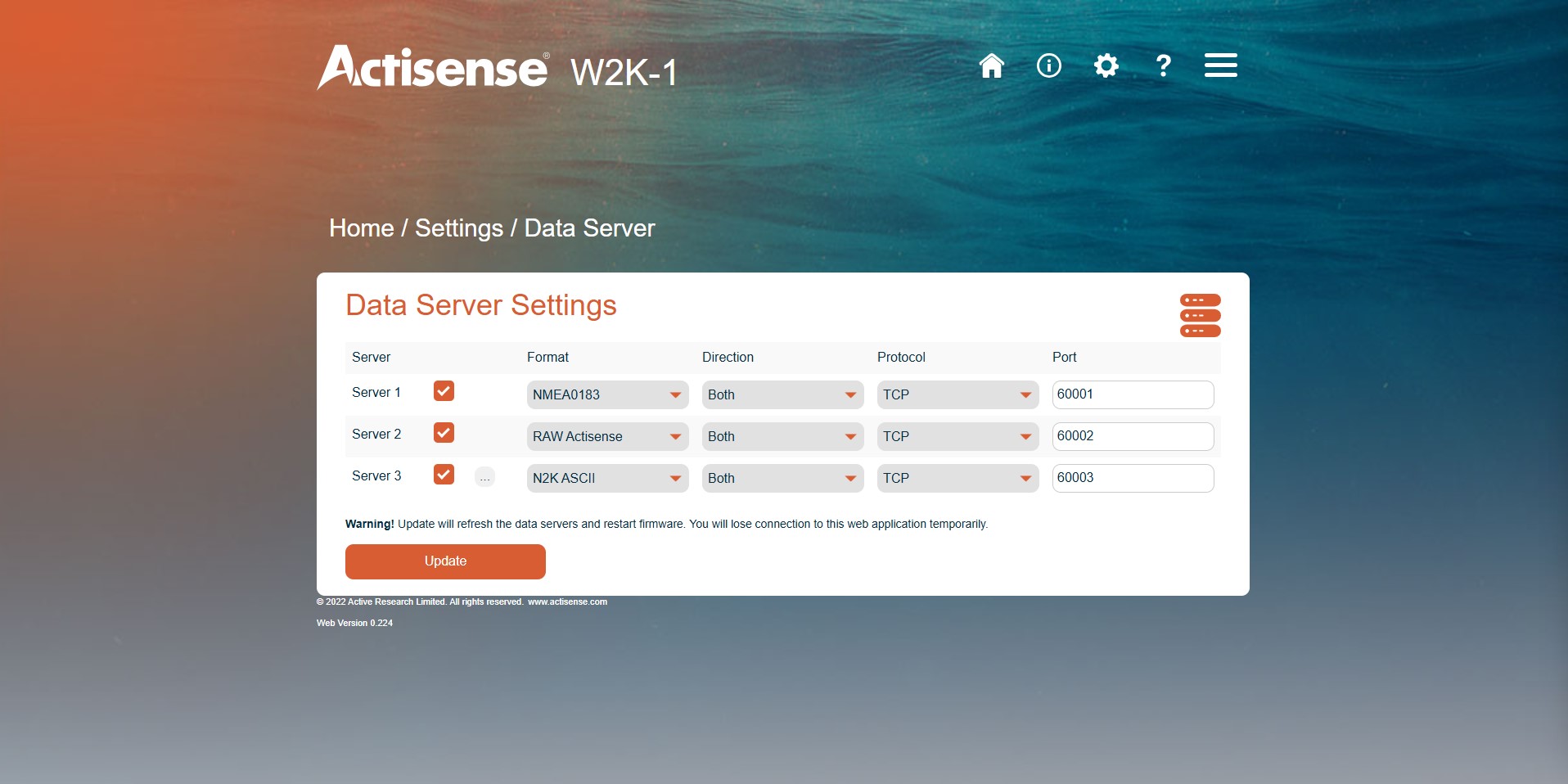
Task: Open Server 3 TCP protocol dropdown
Action: tap(957, 478)
